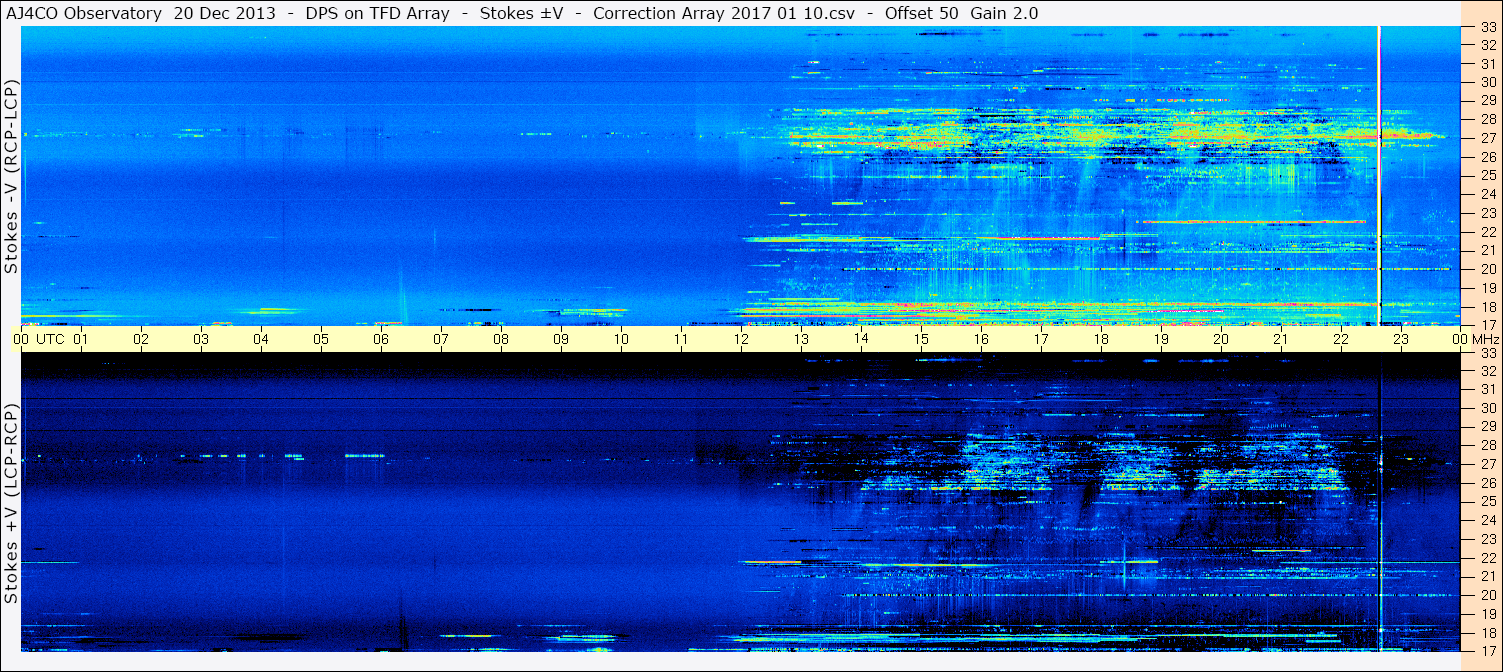
Task: Click the "00 UTC" start time label
Action: [41, 339]
